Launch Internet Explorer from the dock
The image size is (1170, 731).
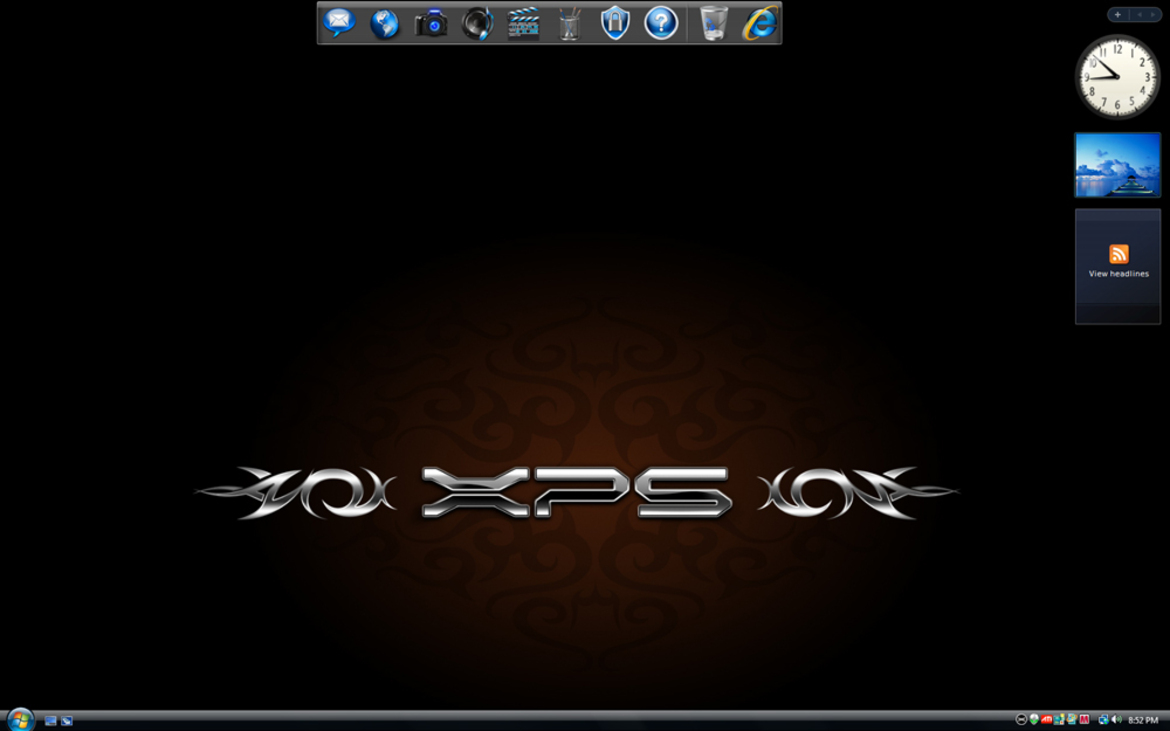point(760,22)
